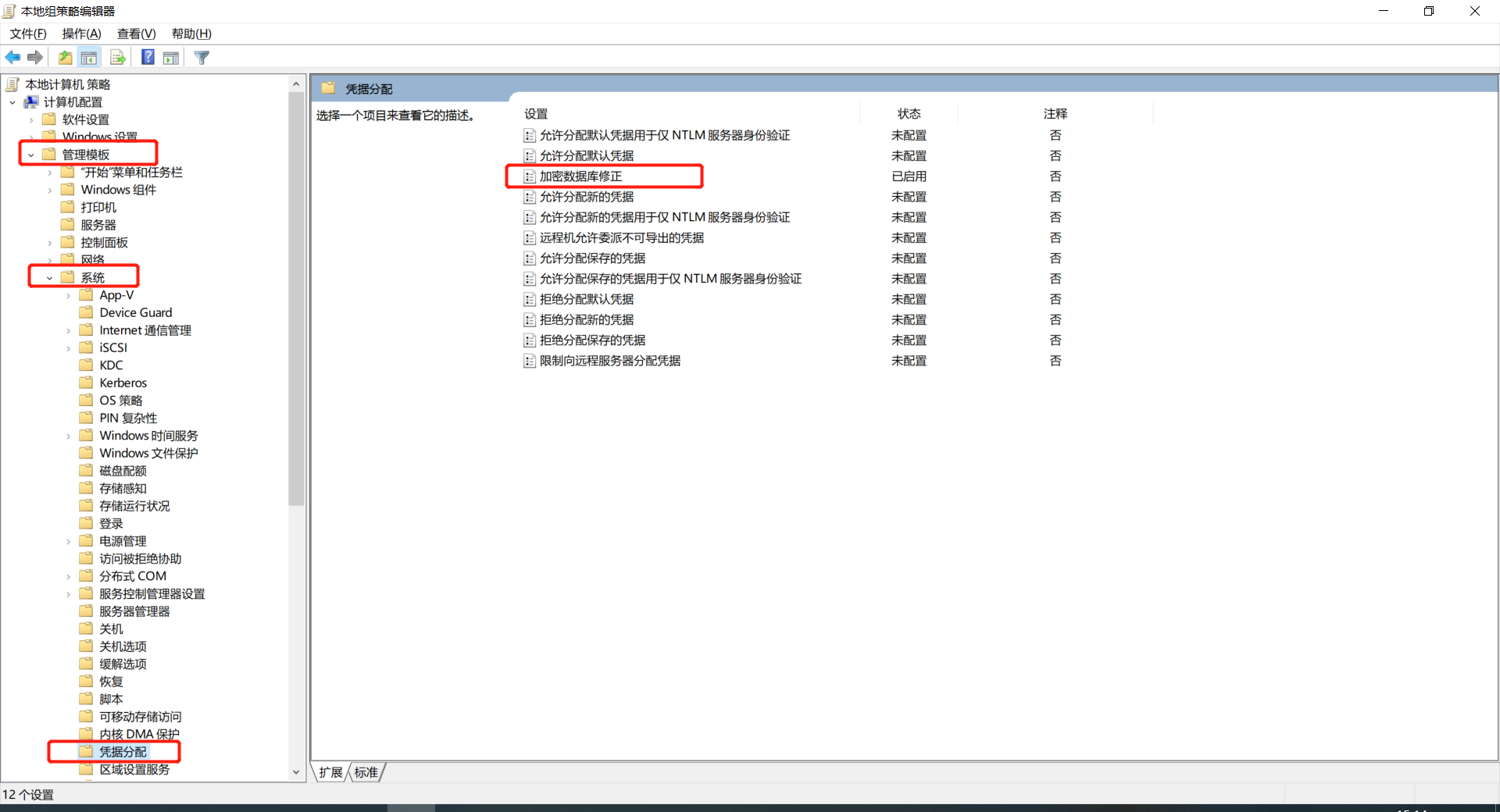Open the 文件(F) menu
Screen dimensions: 1500x812
coord(28,34)
